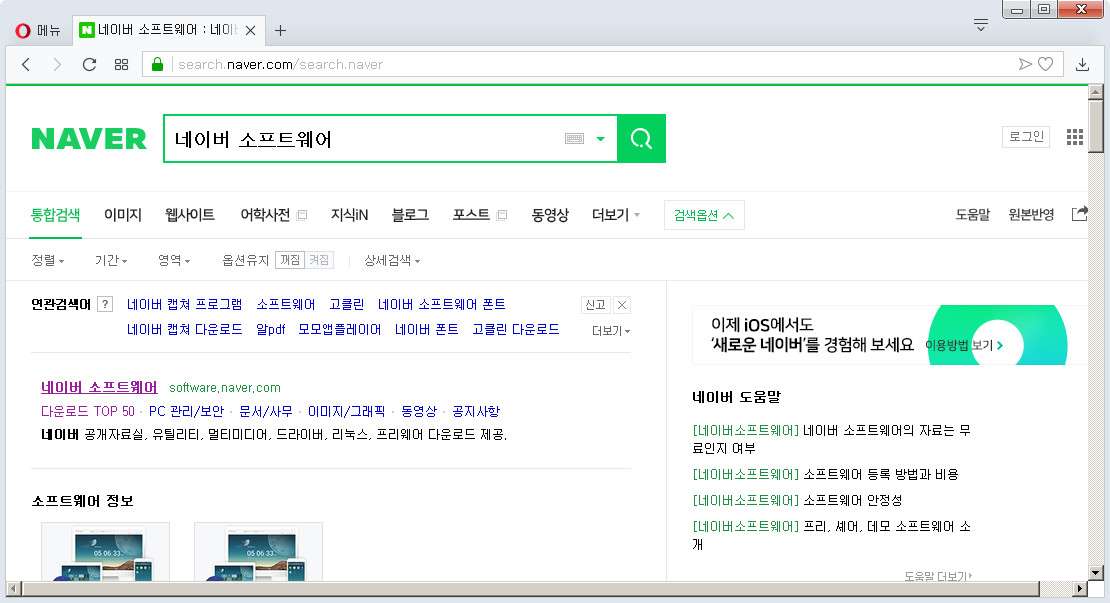Screen dimensions: 1110x603
Task: Open the Speed Dial grid
Action: [x=121, y=64]
